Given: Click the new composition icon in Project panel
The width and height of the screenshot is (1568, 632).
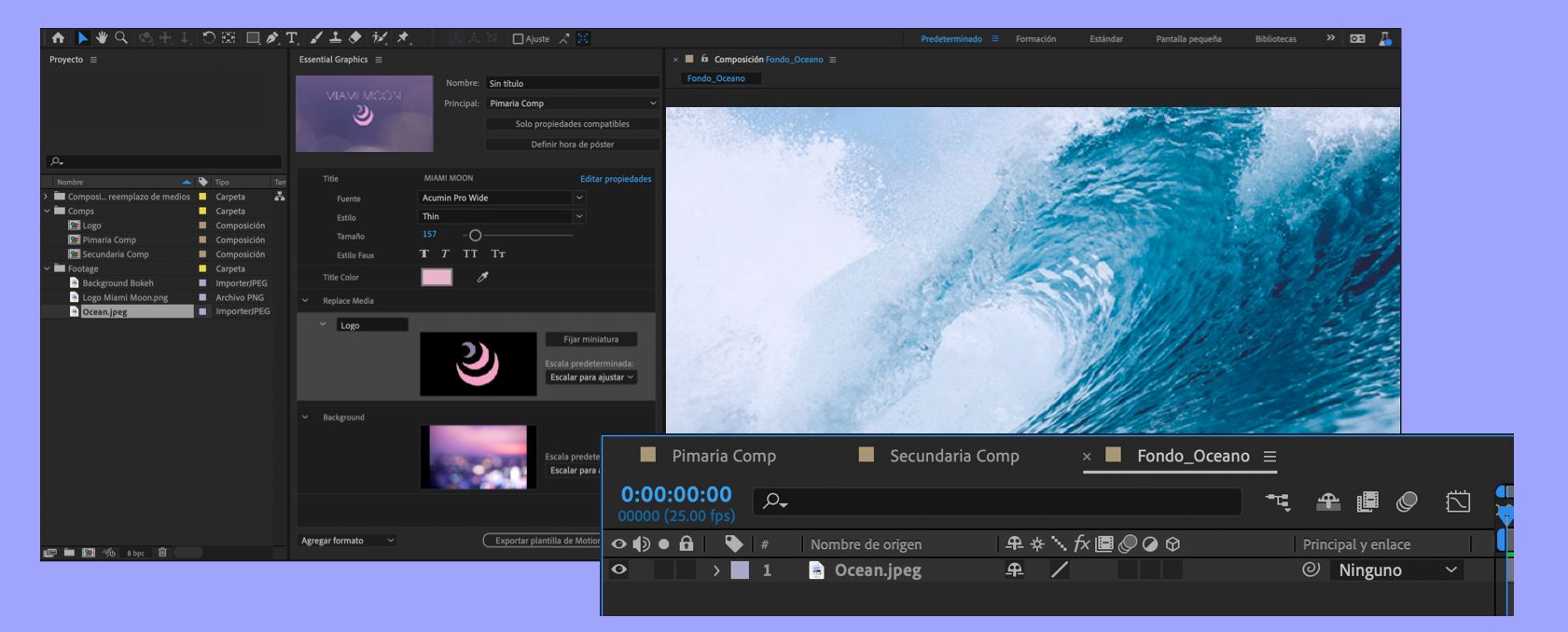Looking at the screenshot, I should (x=89, y=553).
